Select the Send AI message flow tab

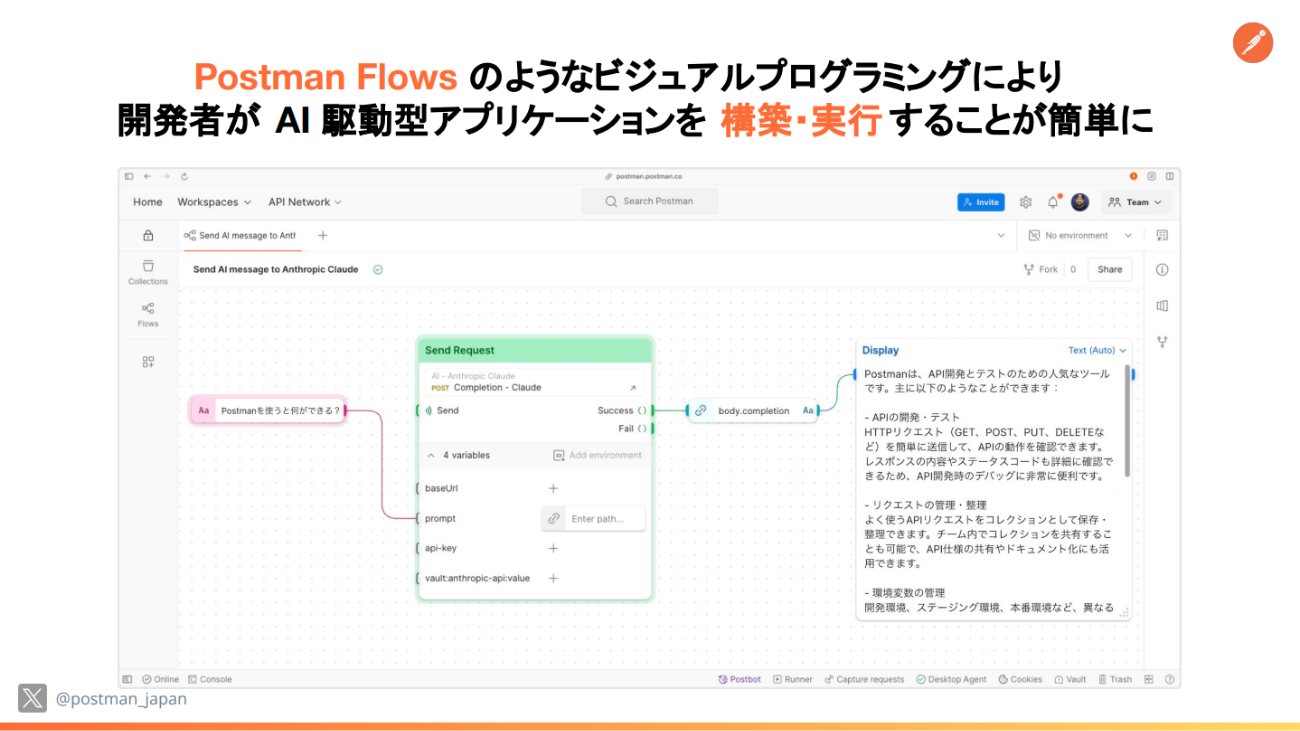click(241, 236)
